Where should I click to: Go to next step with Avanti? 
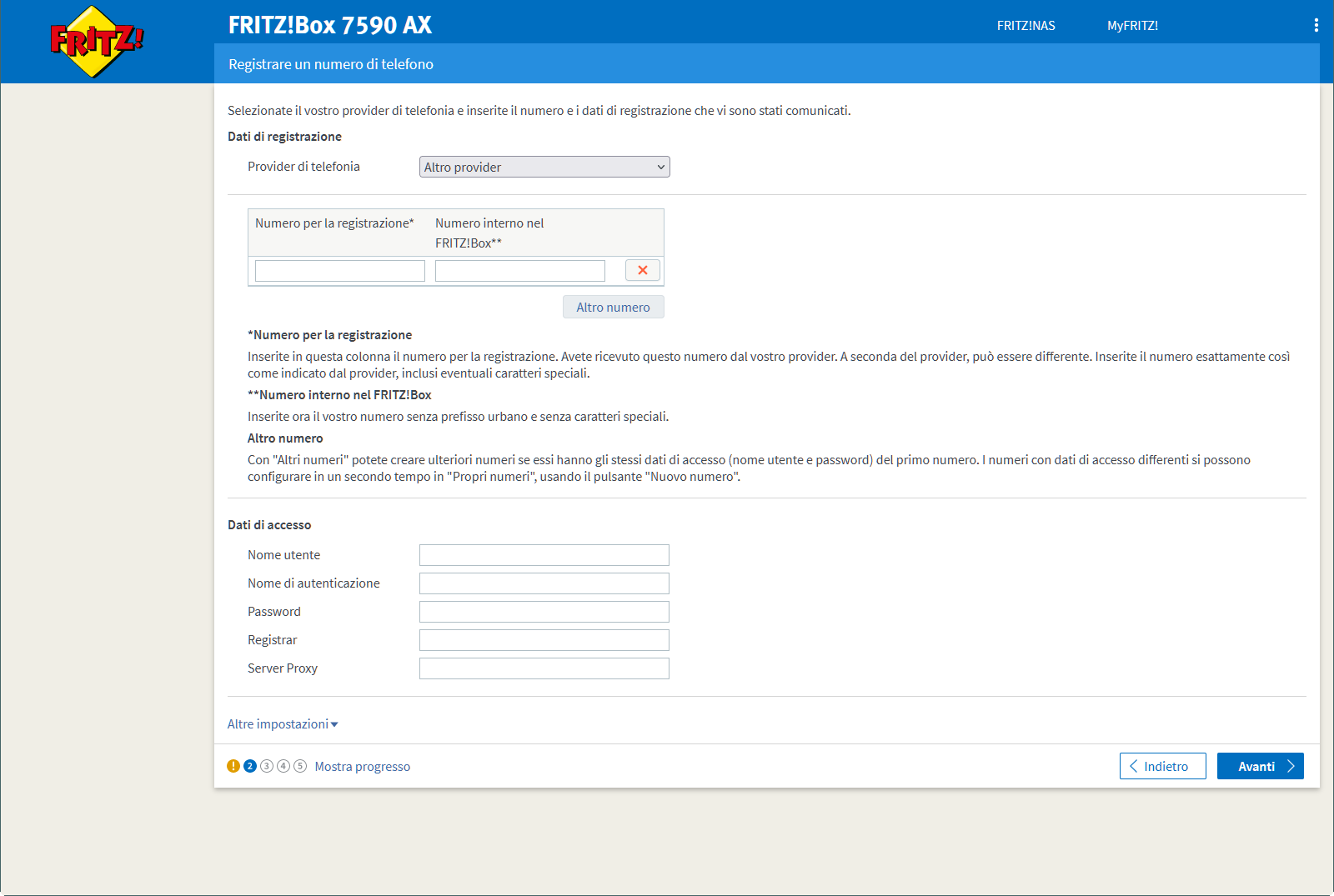point(1260,766)
